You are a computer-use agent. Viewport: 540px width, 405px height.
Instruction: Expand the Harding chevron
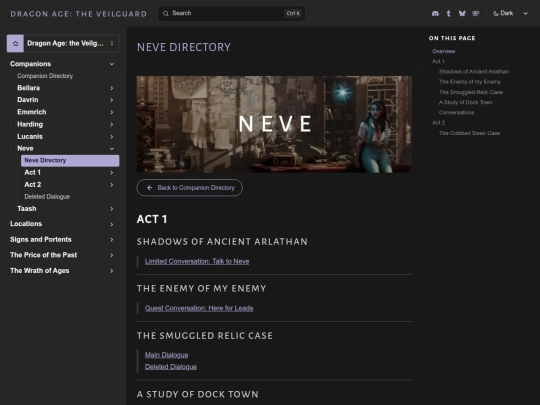pos(112,124)
